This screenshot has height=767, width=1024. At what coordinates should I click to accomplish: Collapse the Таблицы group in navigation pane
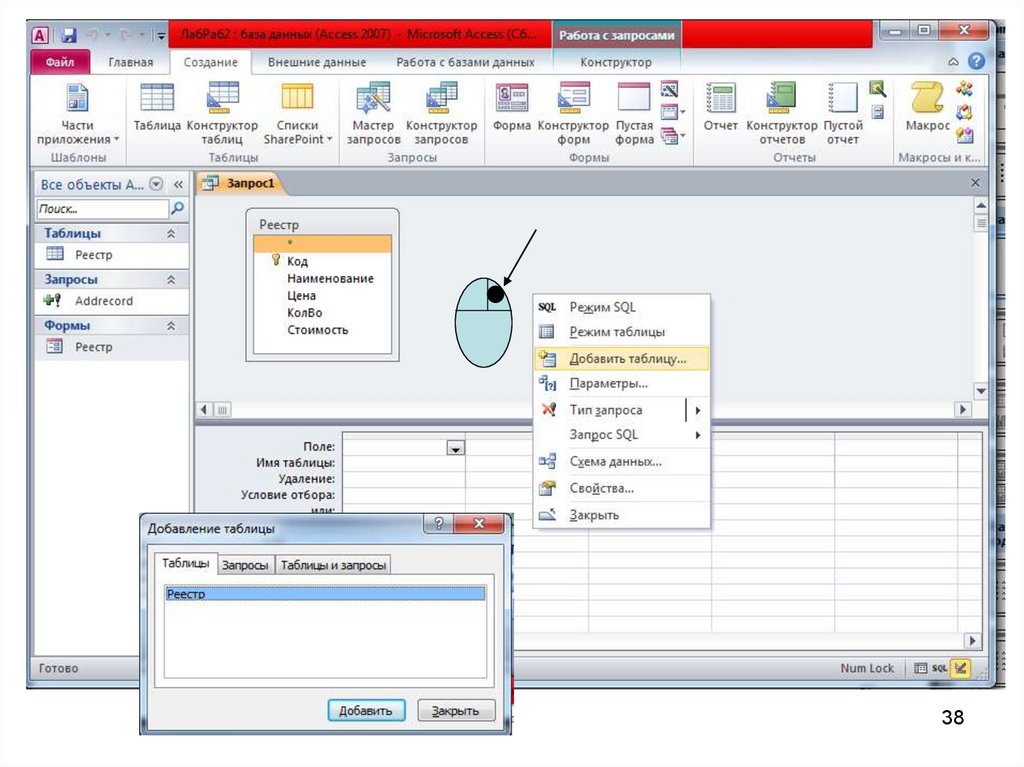(171, 233)
